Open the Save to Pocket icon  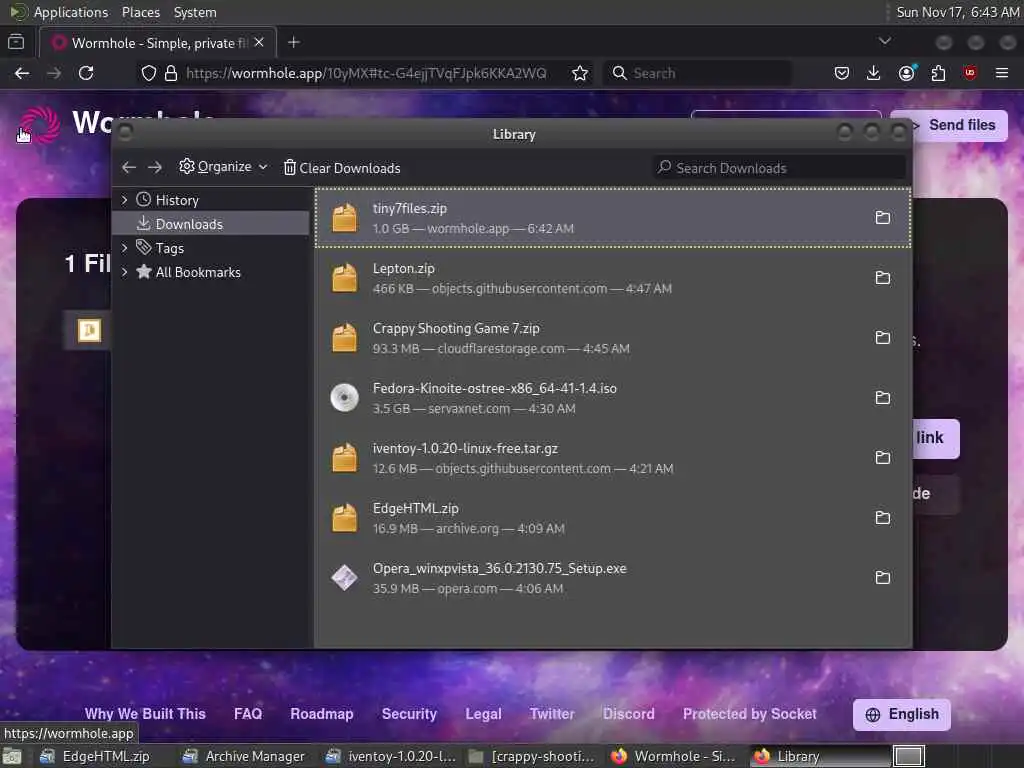click(842, 73)
